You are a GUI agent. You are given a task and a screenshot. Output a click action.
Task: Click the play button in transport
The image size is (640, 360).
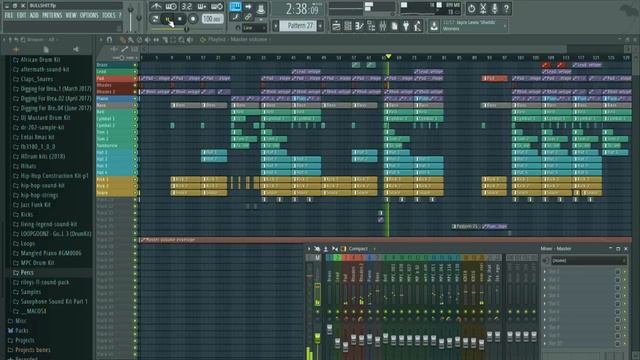pyautogui.click(x=168, y=19)
